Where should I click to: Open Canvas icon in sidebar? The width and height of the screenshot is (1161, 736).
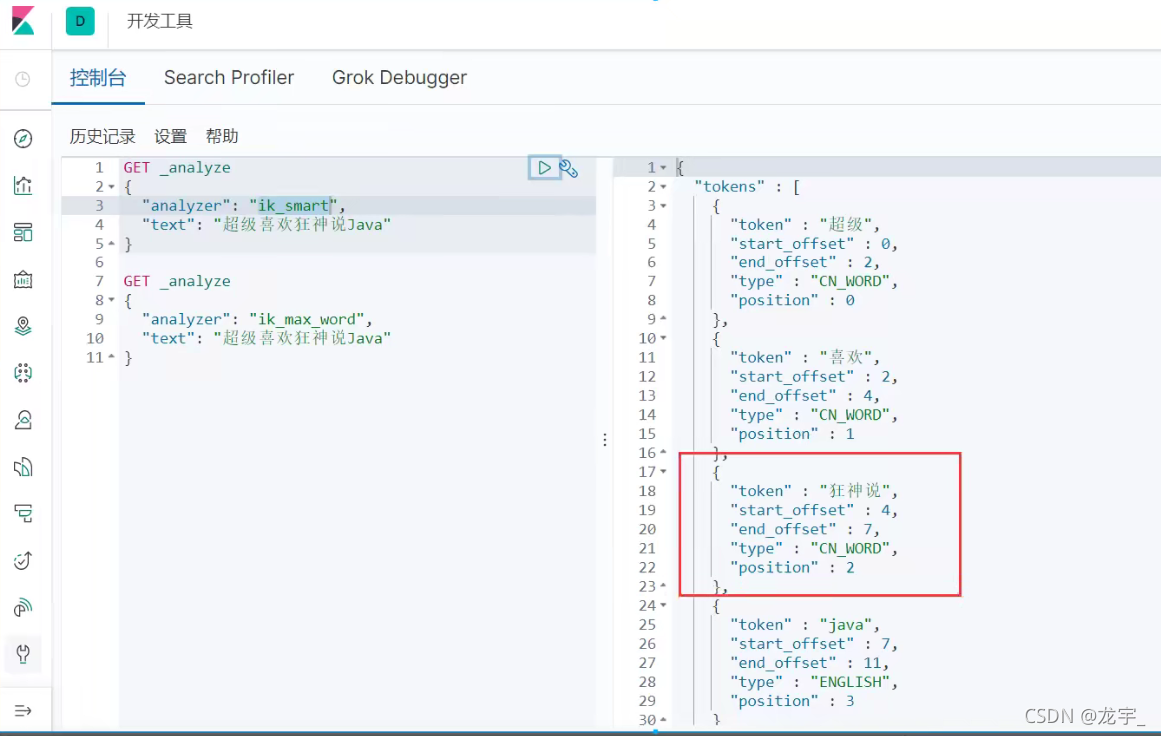tap(23, 279)
